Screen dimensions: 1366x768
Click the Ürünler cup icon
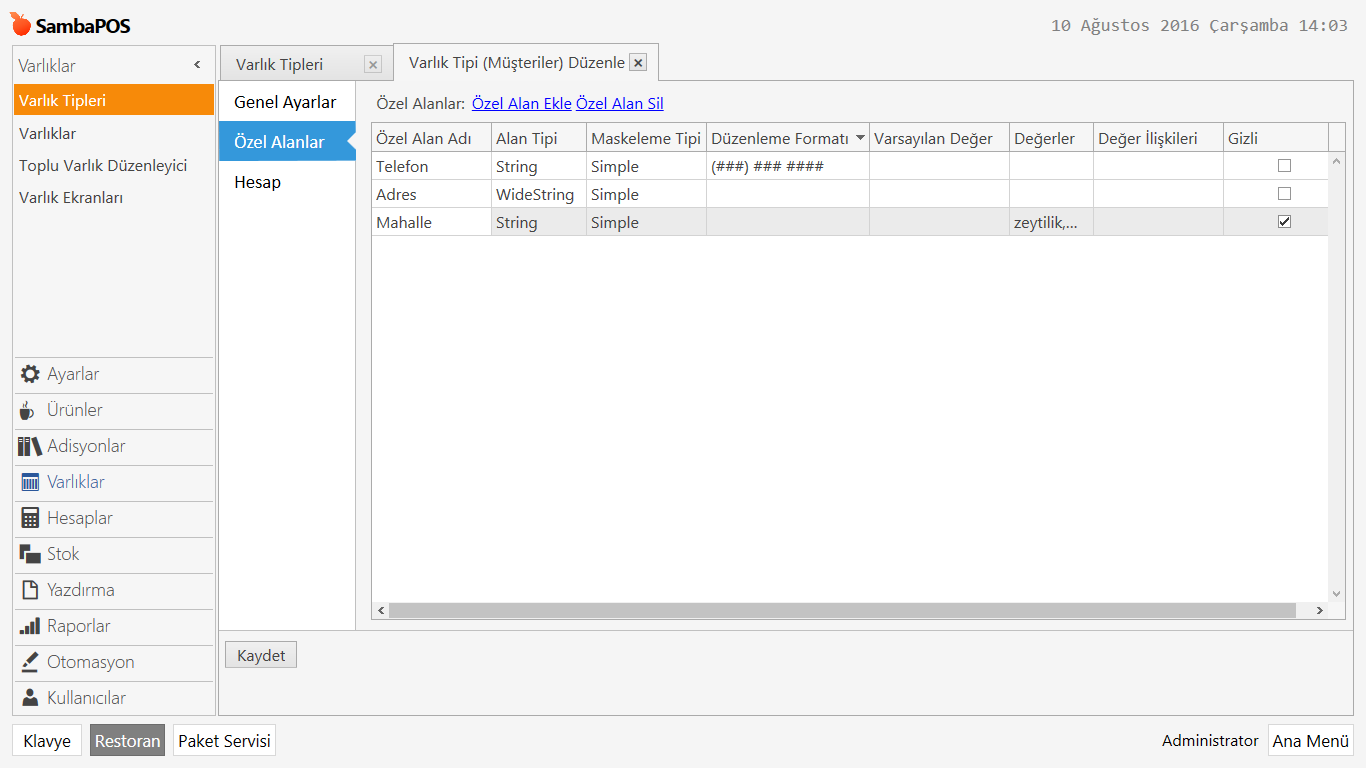[28, 410]
